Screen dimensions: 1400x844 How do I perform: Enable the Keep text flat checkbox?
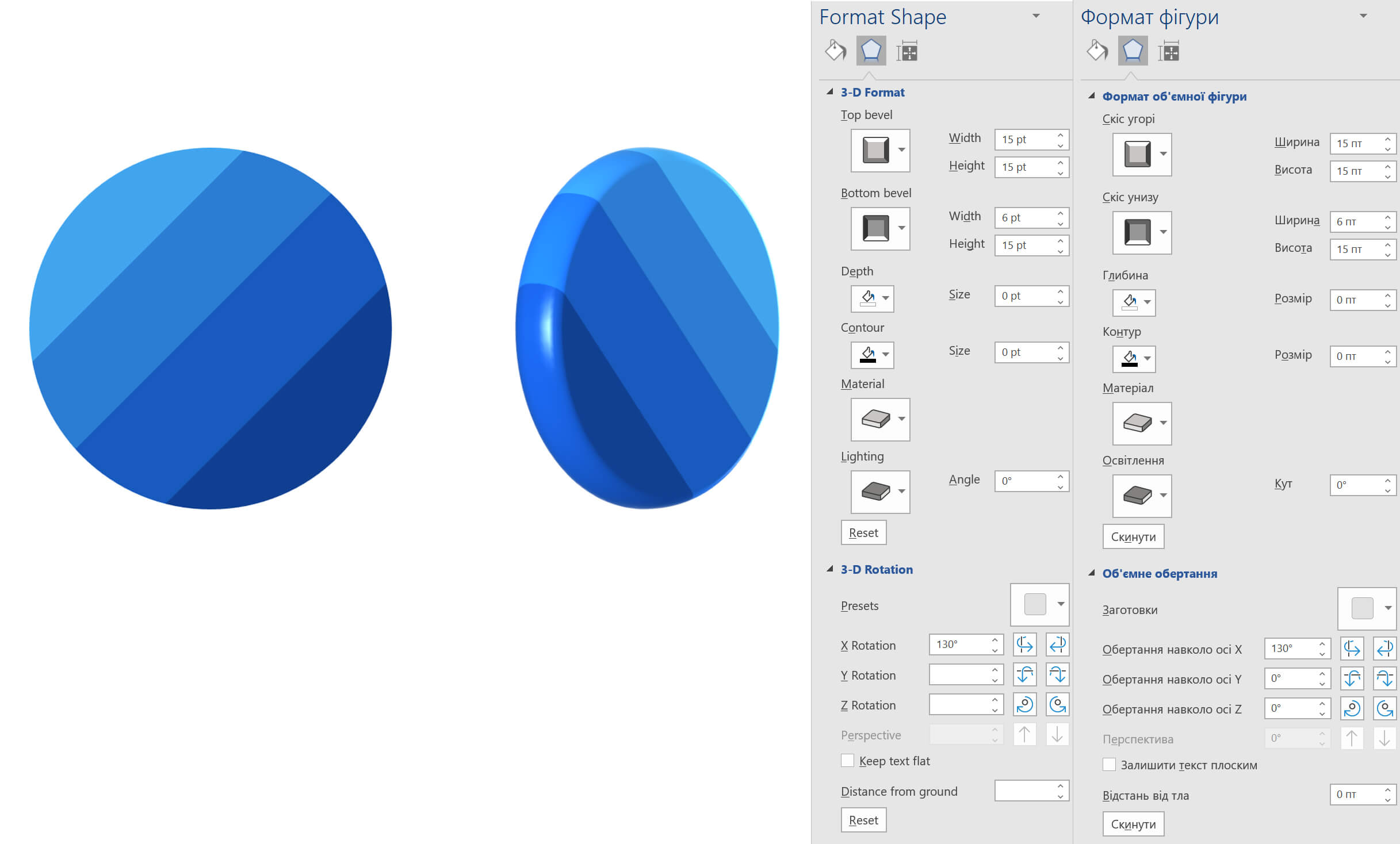pos(847,760)
